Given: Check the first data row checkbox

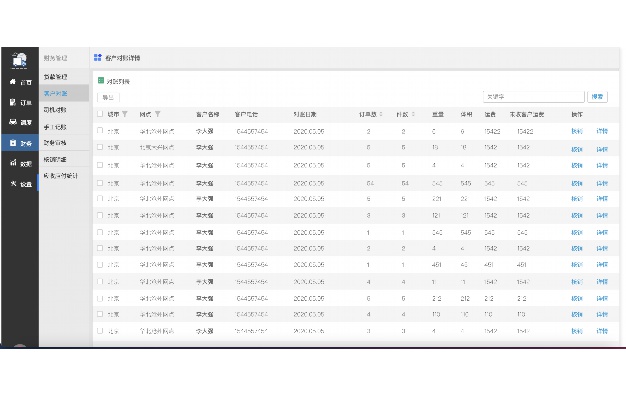Looking at the screenshot, I should click(100, 131).
